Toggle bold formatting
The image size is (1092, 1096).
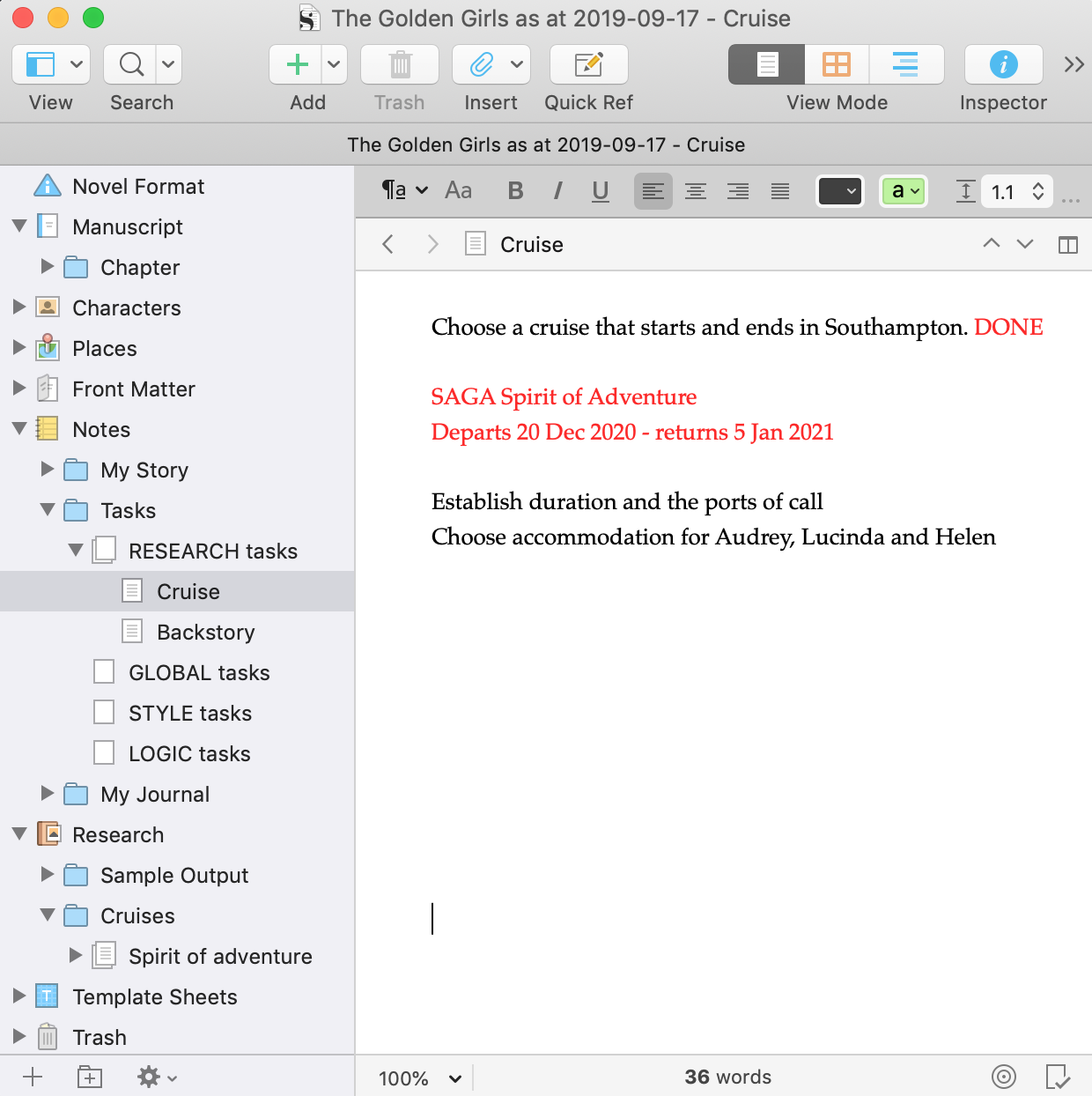[516, 190]
